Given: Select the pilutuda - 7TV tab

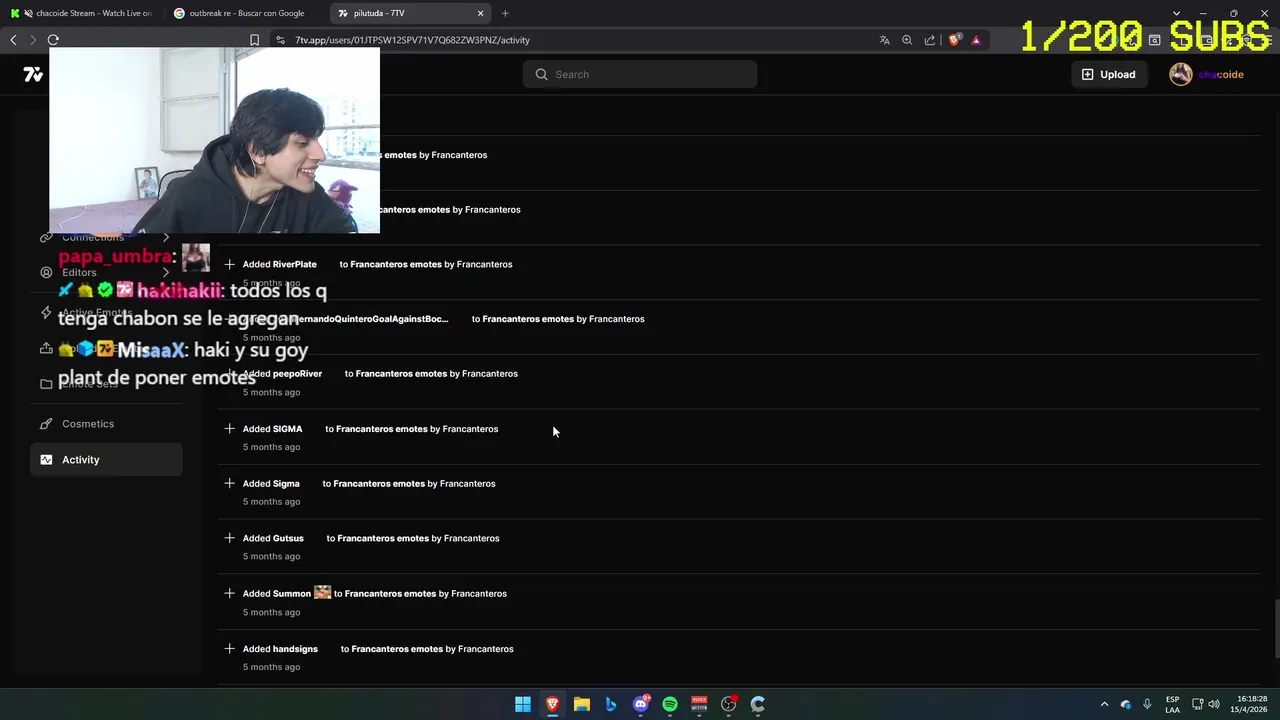Looking at the screenshot, I should click(410, 13).
